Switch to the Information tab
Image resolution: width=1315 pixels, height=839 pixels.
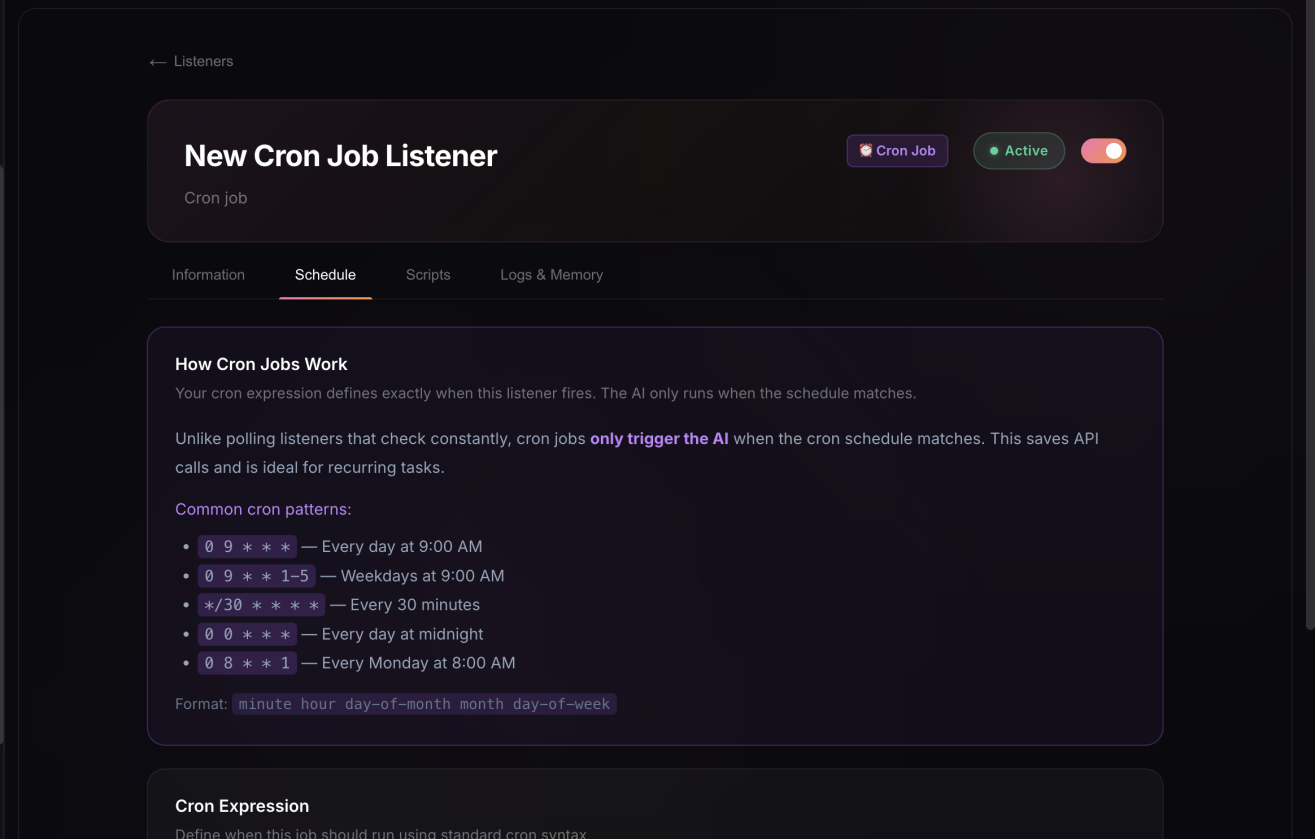[207, 274]
